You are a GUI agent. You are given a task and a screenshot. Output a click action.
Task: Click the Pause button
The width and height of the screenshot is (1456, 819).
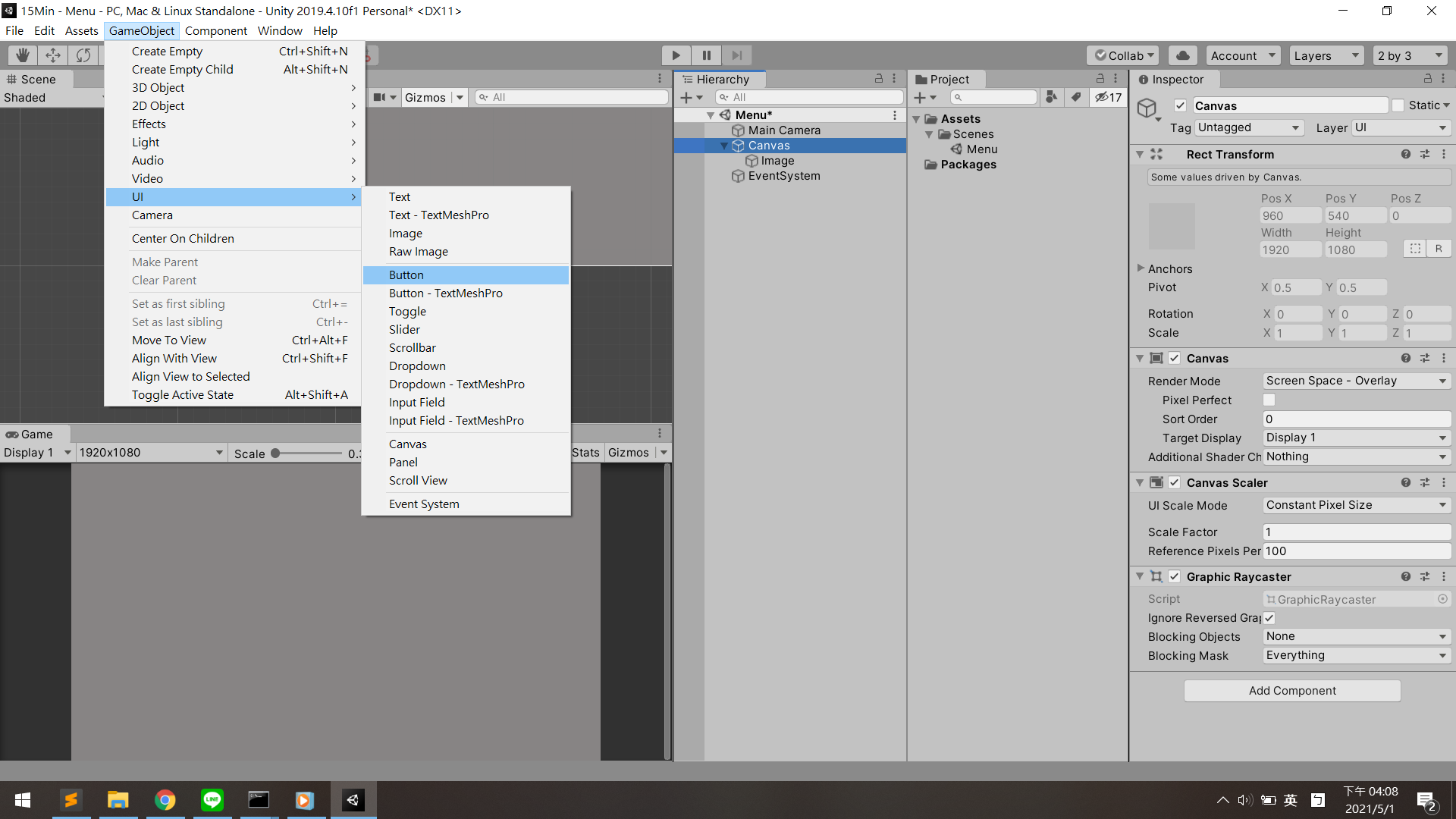706,55
